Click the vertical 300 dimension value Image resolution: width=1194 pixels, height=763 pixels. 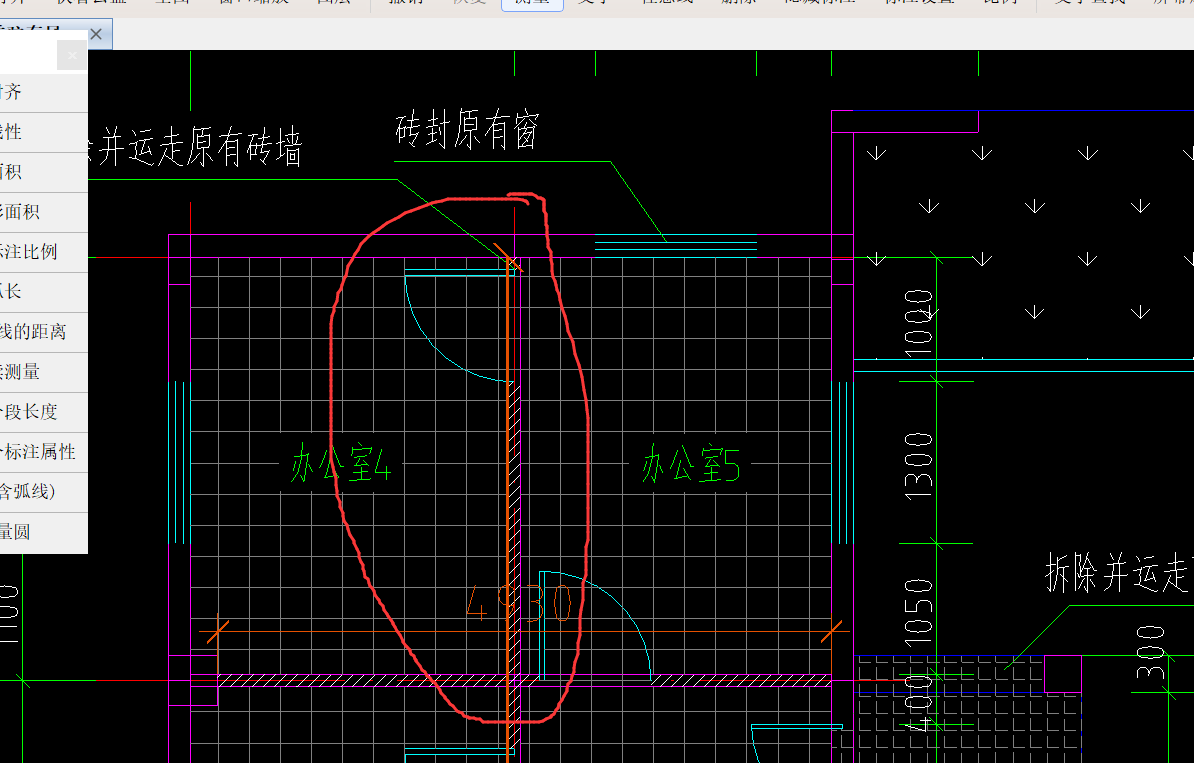pyautogui.click(x=1151, y=653)
